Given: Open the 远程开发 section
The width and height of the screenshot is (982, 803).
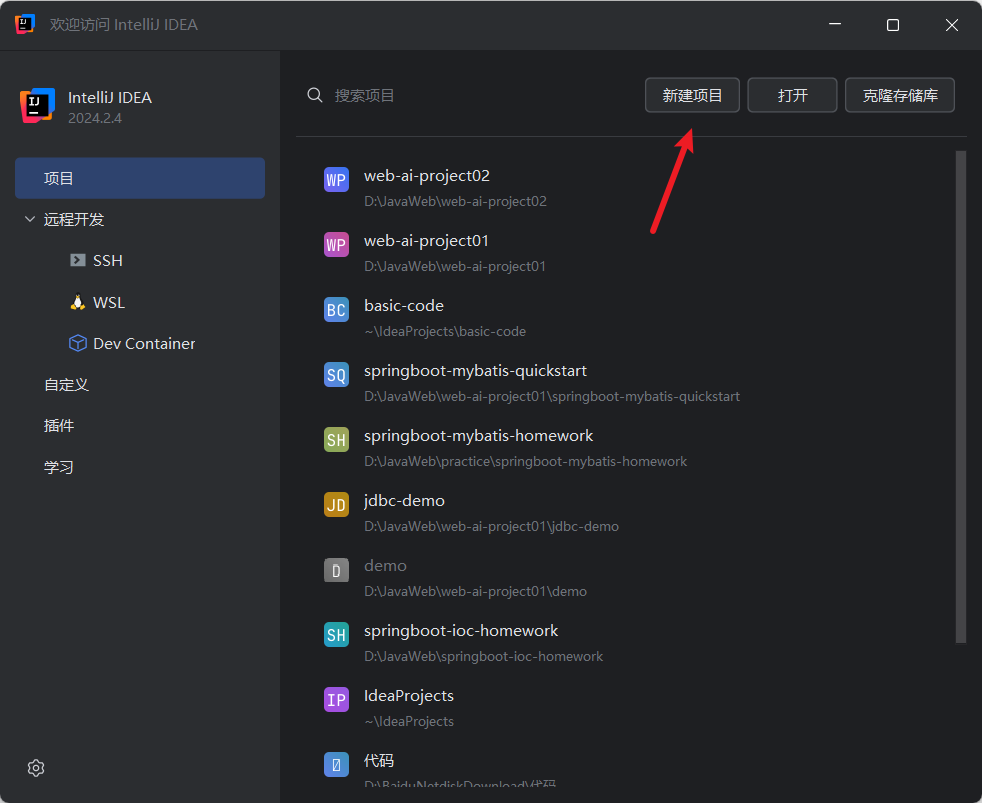Looking at the screenshot, I should (x=74, y=219).
